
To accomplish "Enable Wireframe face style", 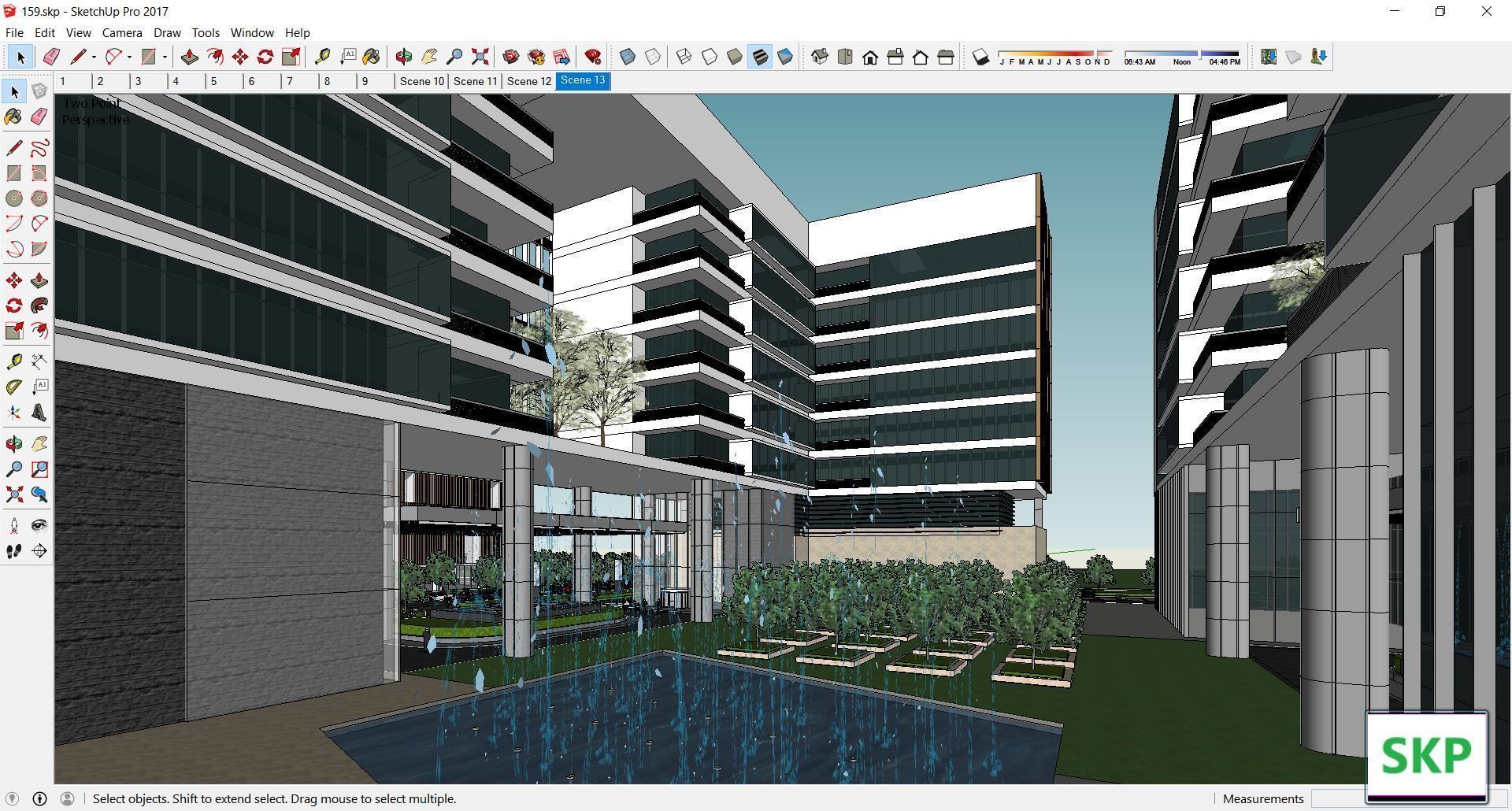I will tap(684, 57).
